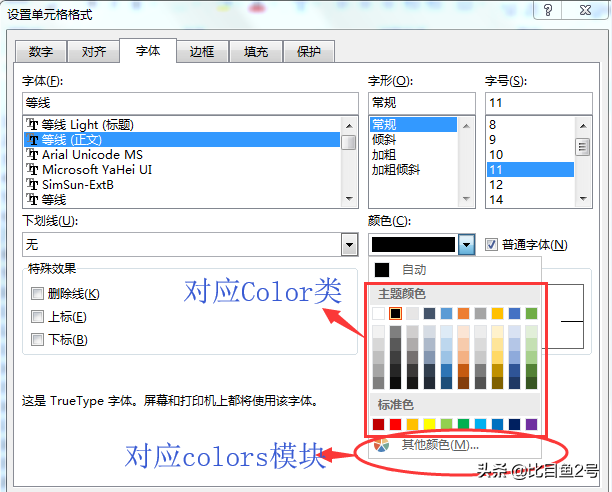Pick light blue standard color
The width and height of the screenshot is (612, 492).
(480, 424)
